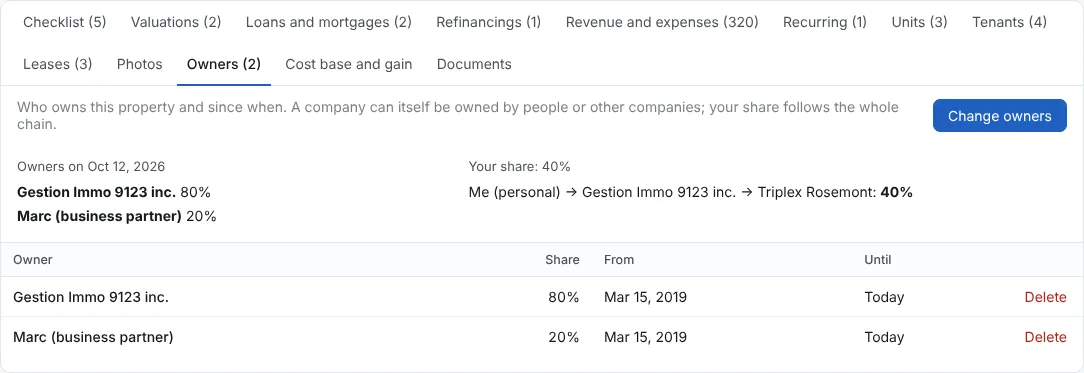Click Today in the Gestion Immo row
This screenshot has height=373, width=1084.
click(x=884, y=297)
